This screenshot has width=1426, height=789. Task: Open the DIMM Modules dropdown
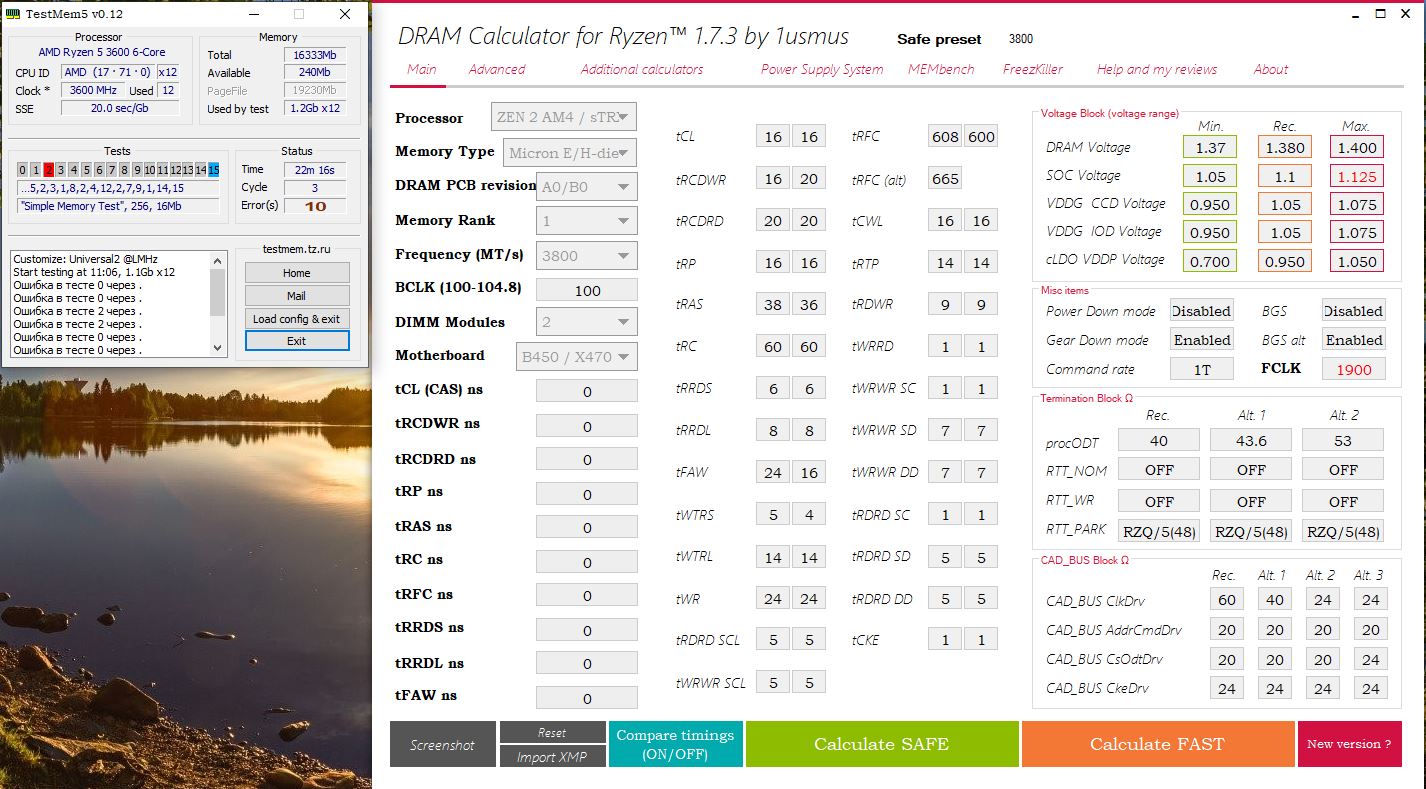click(587, 322)
